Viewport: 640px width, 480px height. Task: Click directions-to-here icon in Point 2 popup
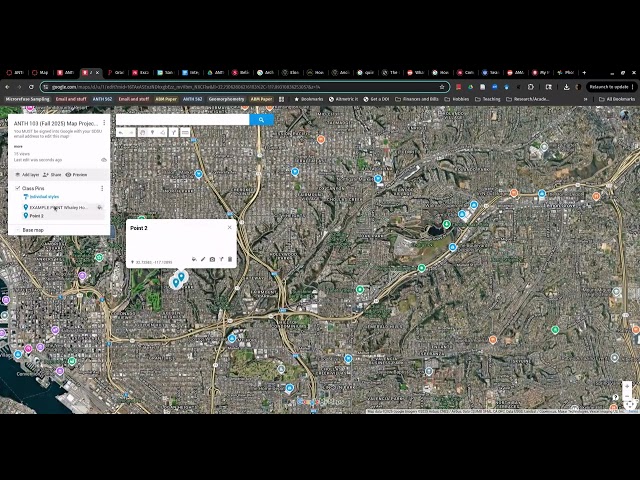(x=221, y=259)
